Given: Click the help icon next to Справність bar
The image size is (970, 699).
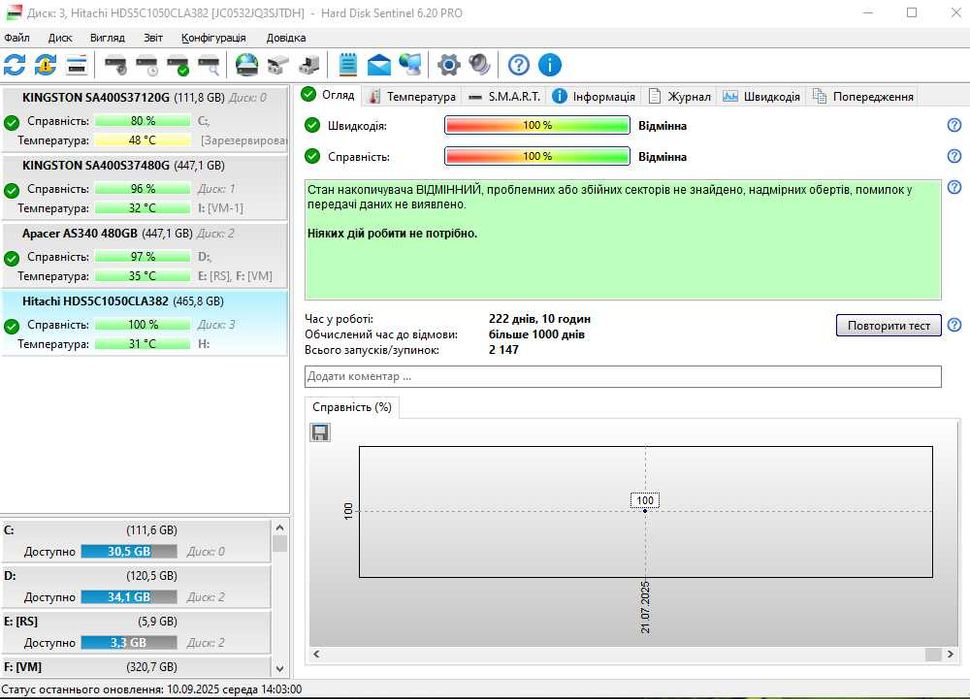Looking at the screenshot, I should pyautogui.click(x=955, y=156).
